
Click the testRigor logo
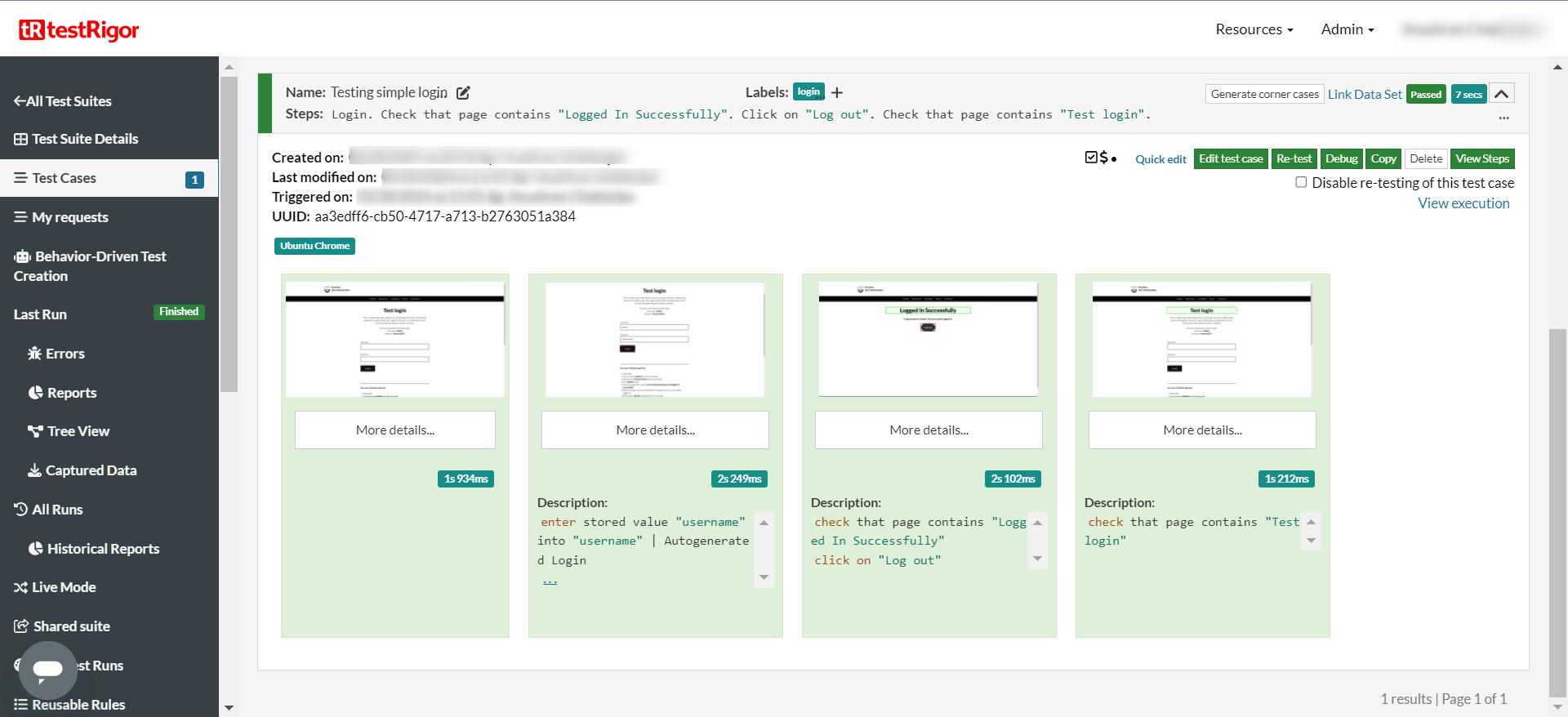(x=78, y=30)
